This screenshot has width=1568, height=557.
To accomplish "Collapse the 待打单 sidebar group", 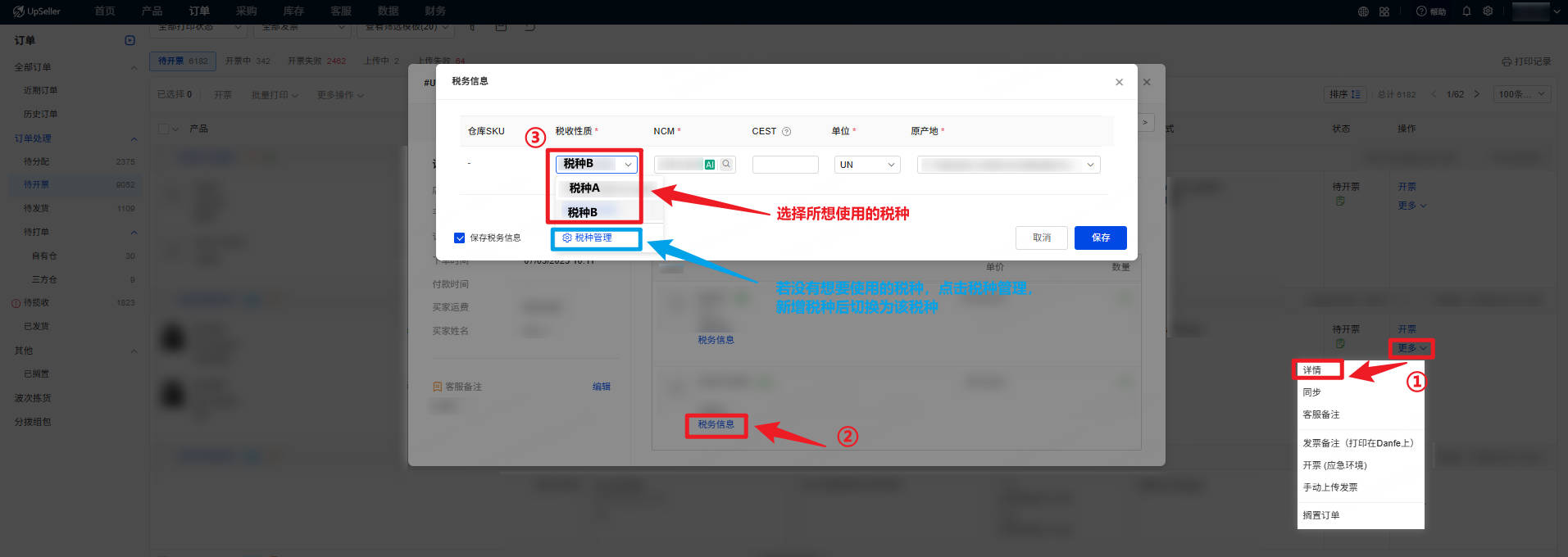I will [x=134, y=233].
